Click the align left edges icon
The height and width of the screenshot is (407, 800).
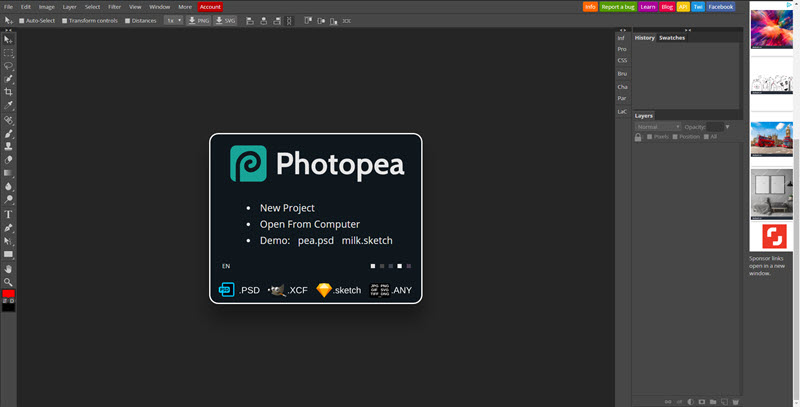[x=250, y=21]
